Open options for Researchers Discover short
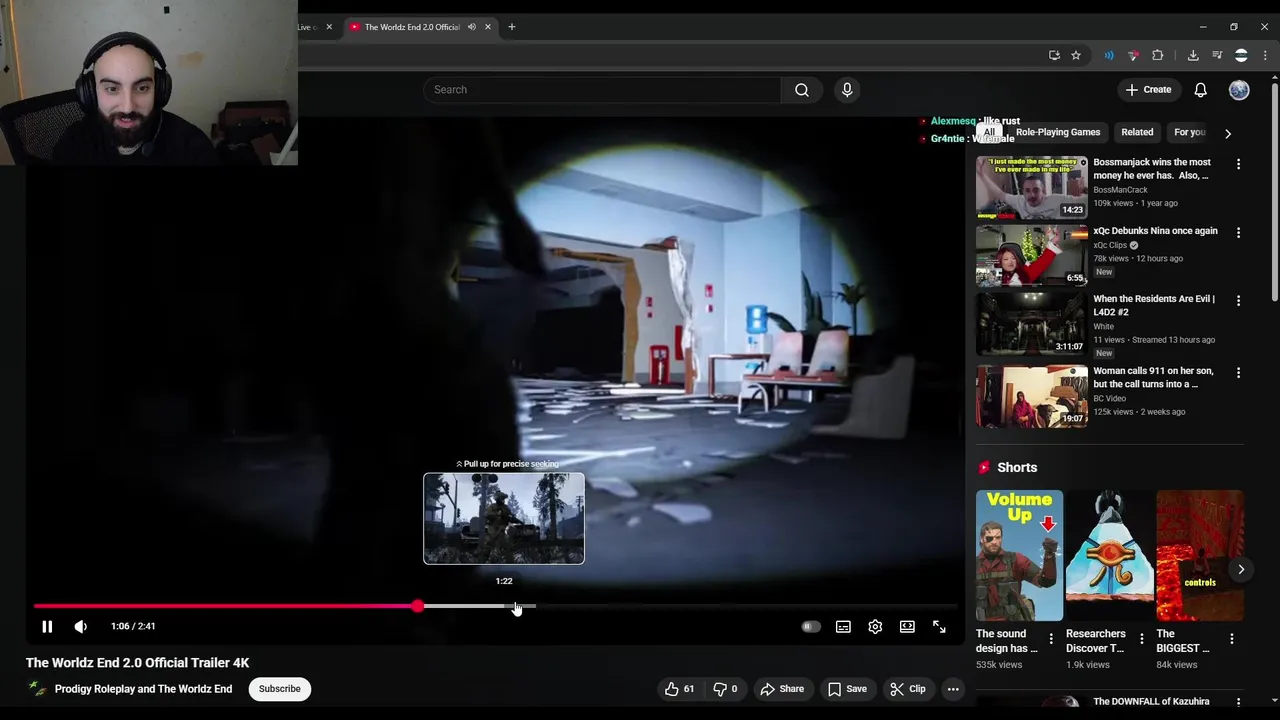The width and height of the screenshot is (1280, 720). tap(1141, 638)
